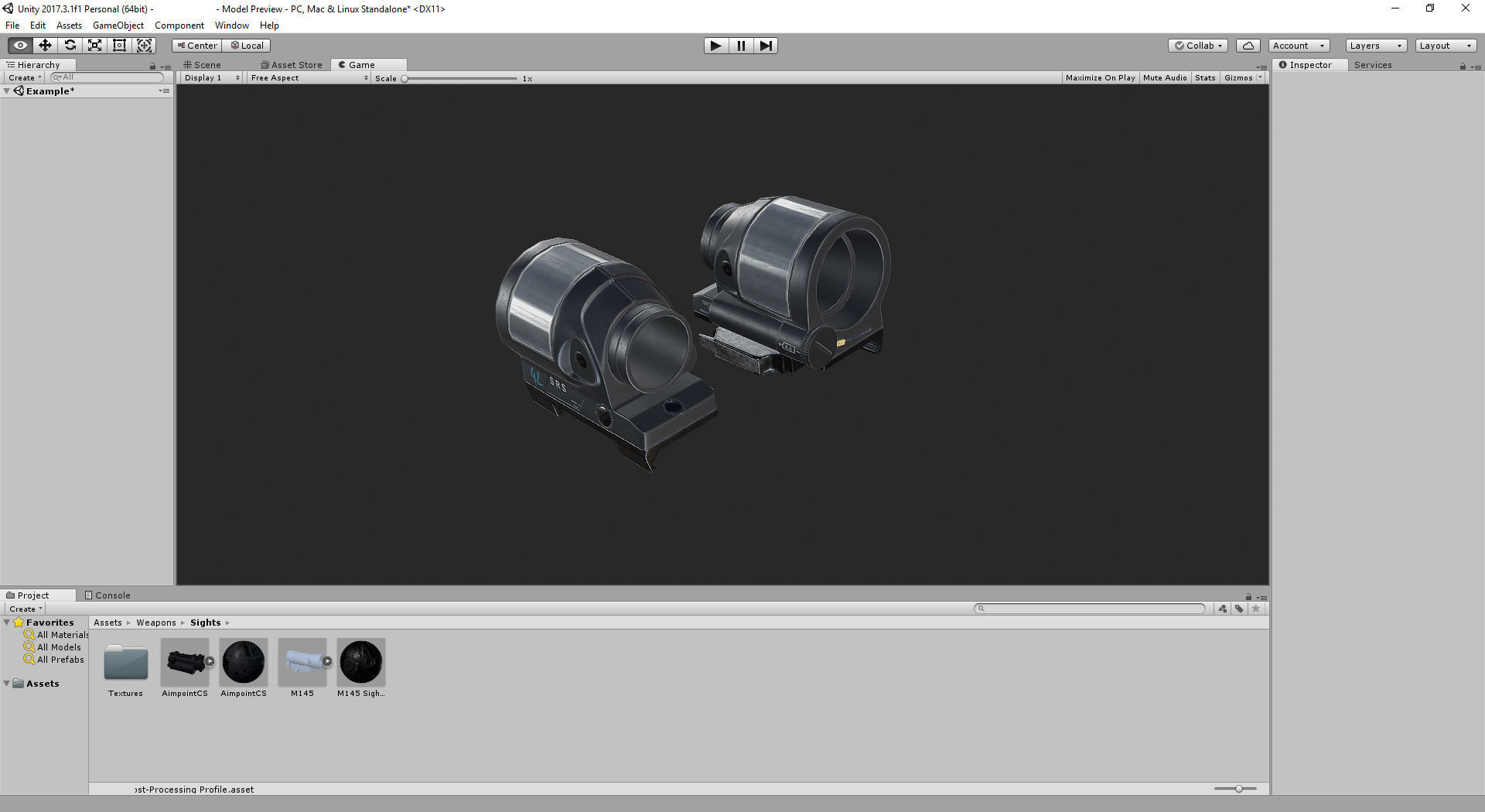
Task: Click the Pause button
Action: tap(741, 46)
